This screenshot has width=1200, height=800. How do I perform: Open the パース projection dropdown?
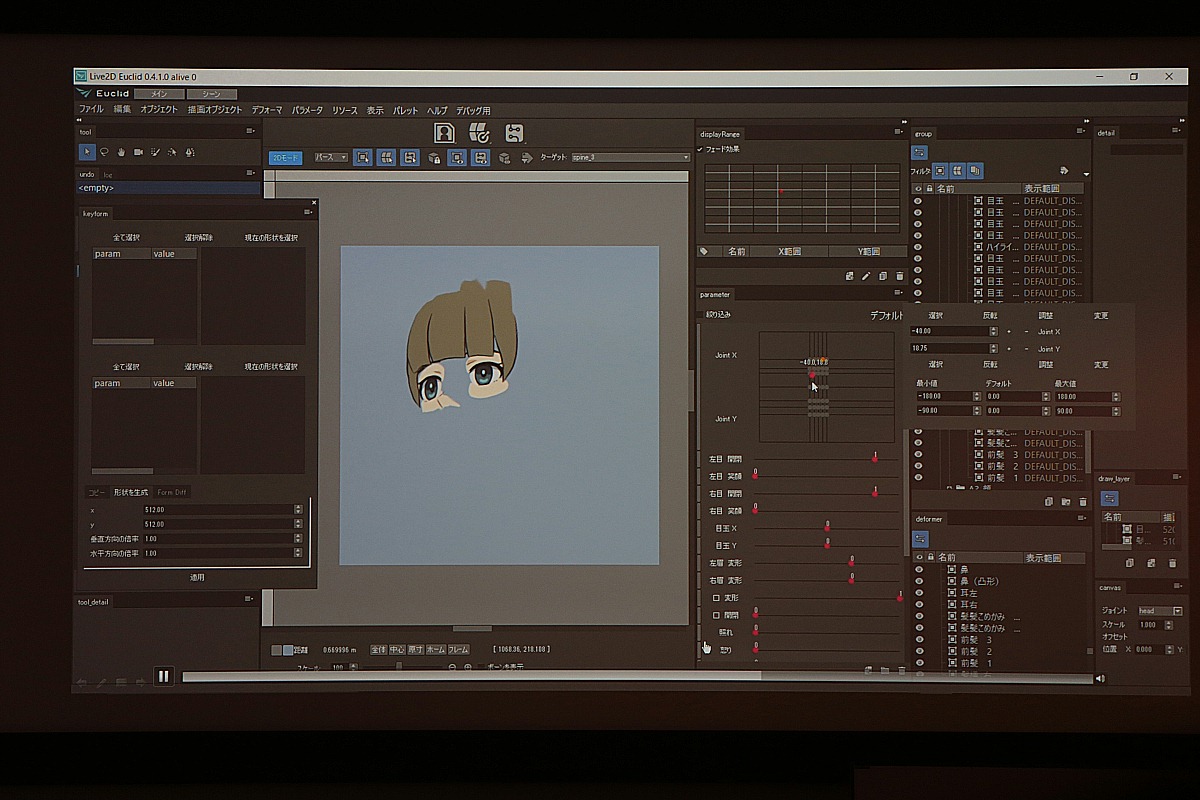pos(331,158)
